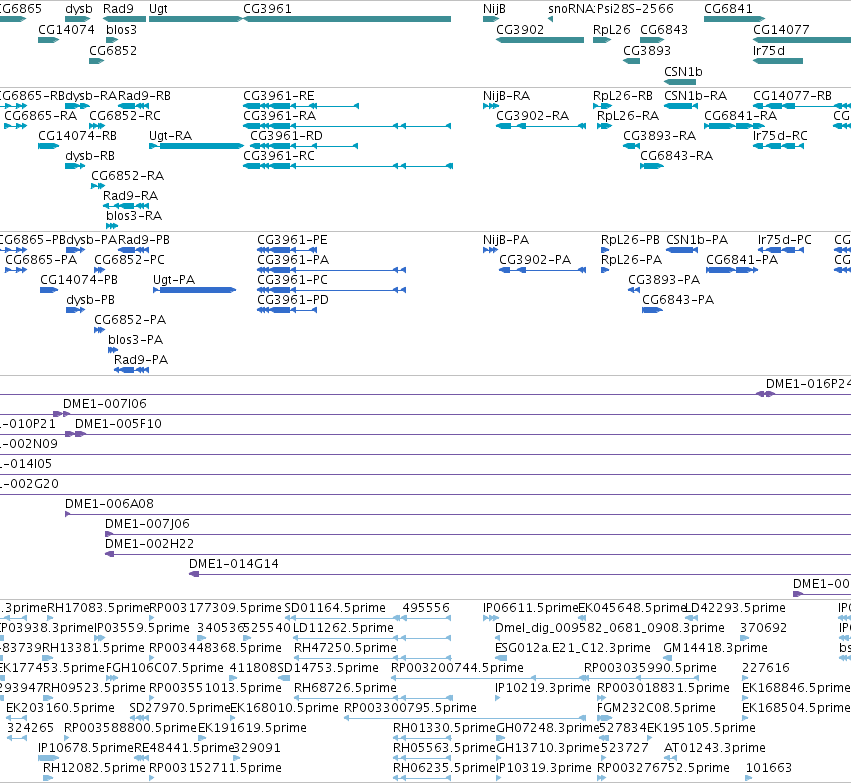
Task: Select the CG14074-PB protein label
Action: [x=79, y=280]
